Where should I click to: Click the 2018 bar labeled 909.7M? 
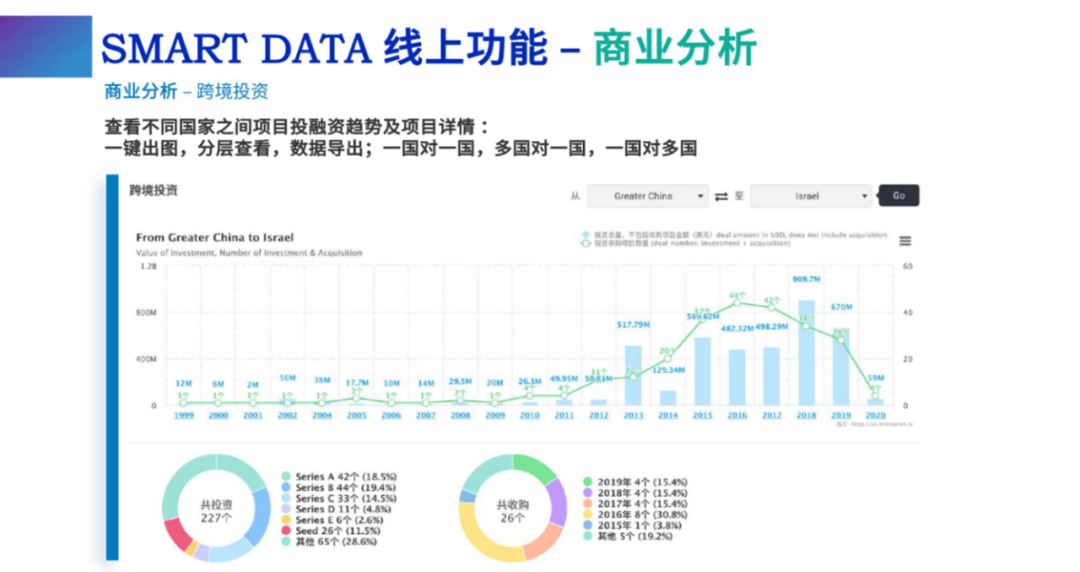point(806,352)
